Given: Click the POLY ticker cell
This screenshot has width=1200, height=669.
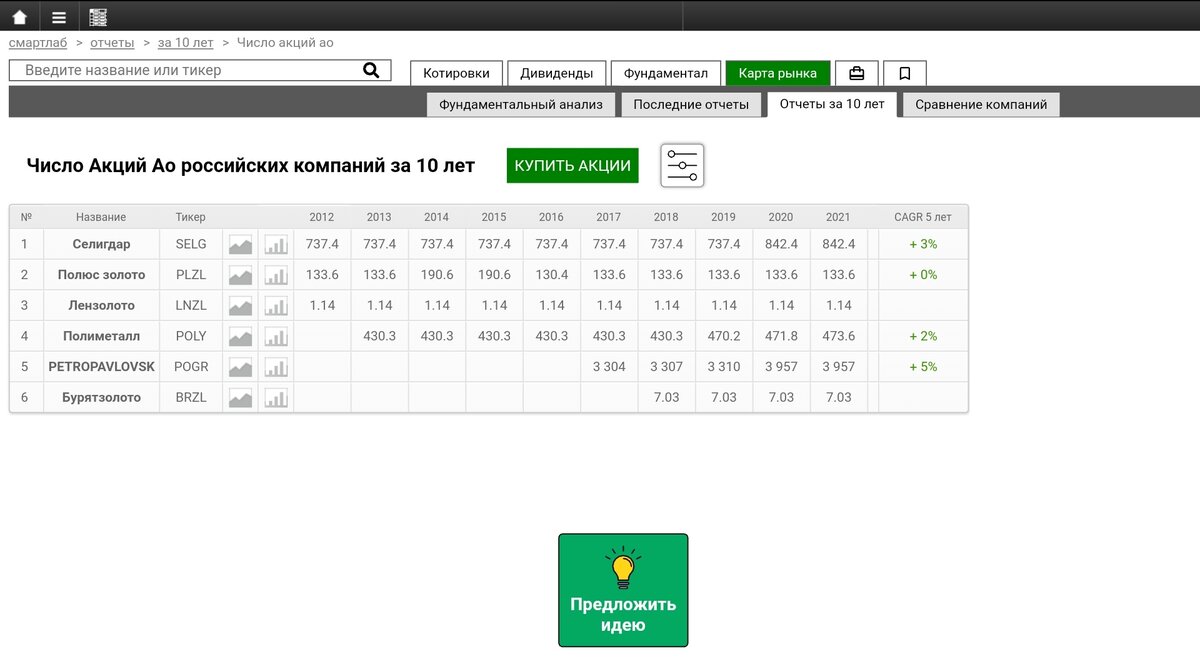Looking at the screenshot, I should pos(191,336).
